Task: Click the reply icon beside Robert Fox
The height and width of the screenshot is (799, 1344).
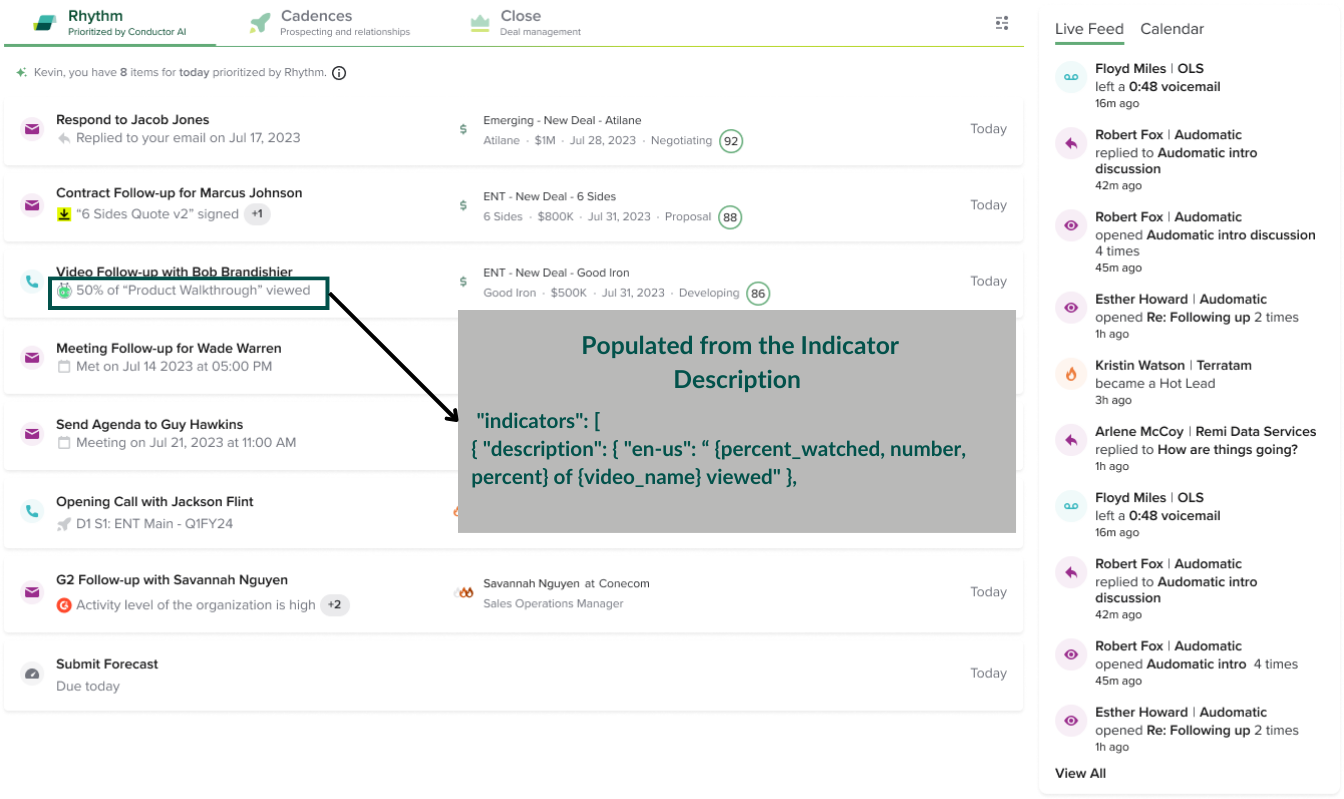Action: (x=1071, y=143)
